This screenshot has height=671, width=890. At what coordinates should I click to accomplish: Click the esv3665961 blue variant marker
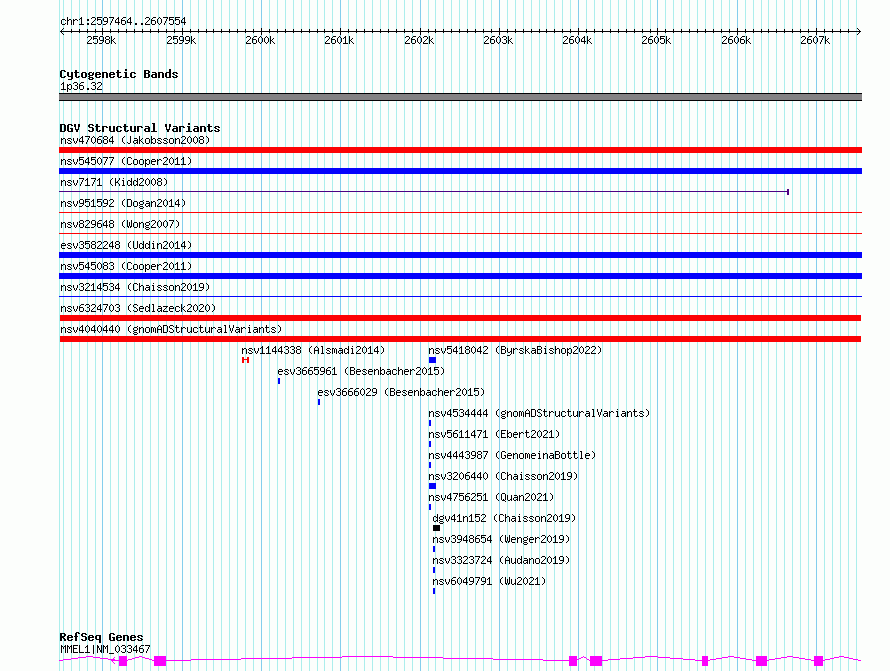coord(279,381)
